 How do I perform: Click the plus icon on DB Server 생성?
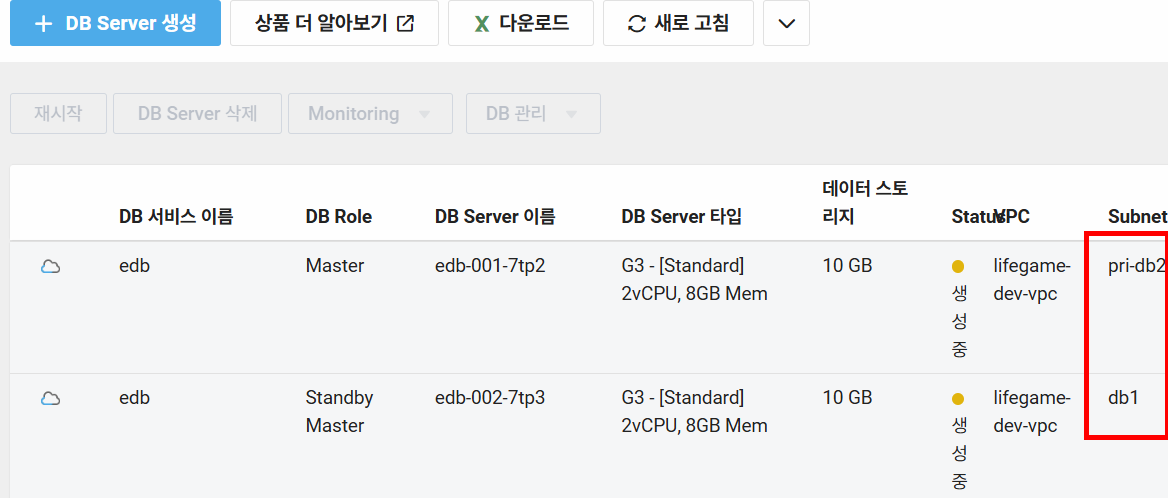point(43,23)
